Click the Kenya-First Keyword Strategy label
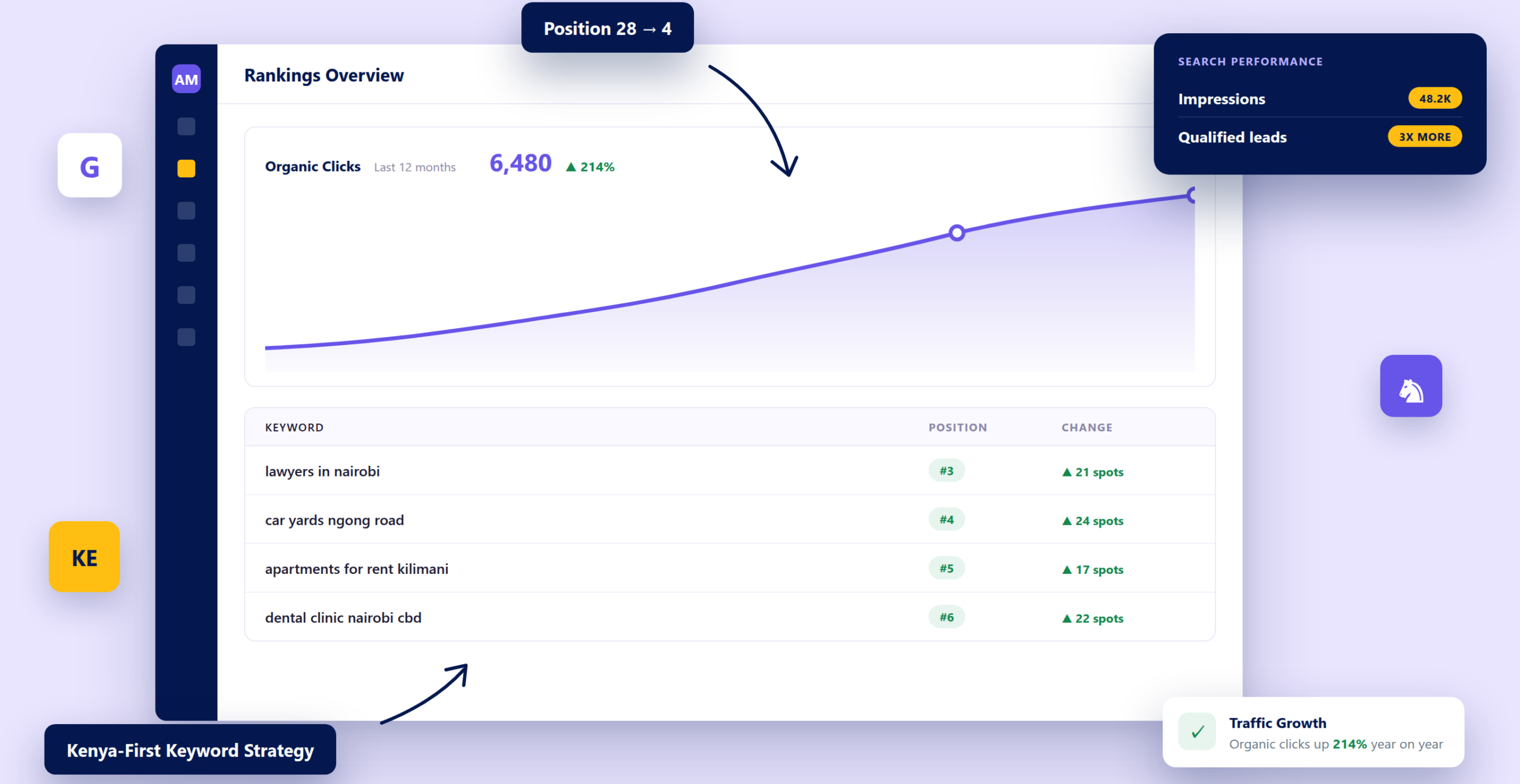The height and width of the screenshot is (784, 1520). coord(190,750)
